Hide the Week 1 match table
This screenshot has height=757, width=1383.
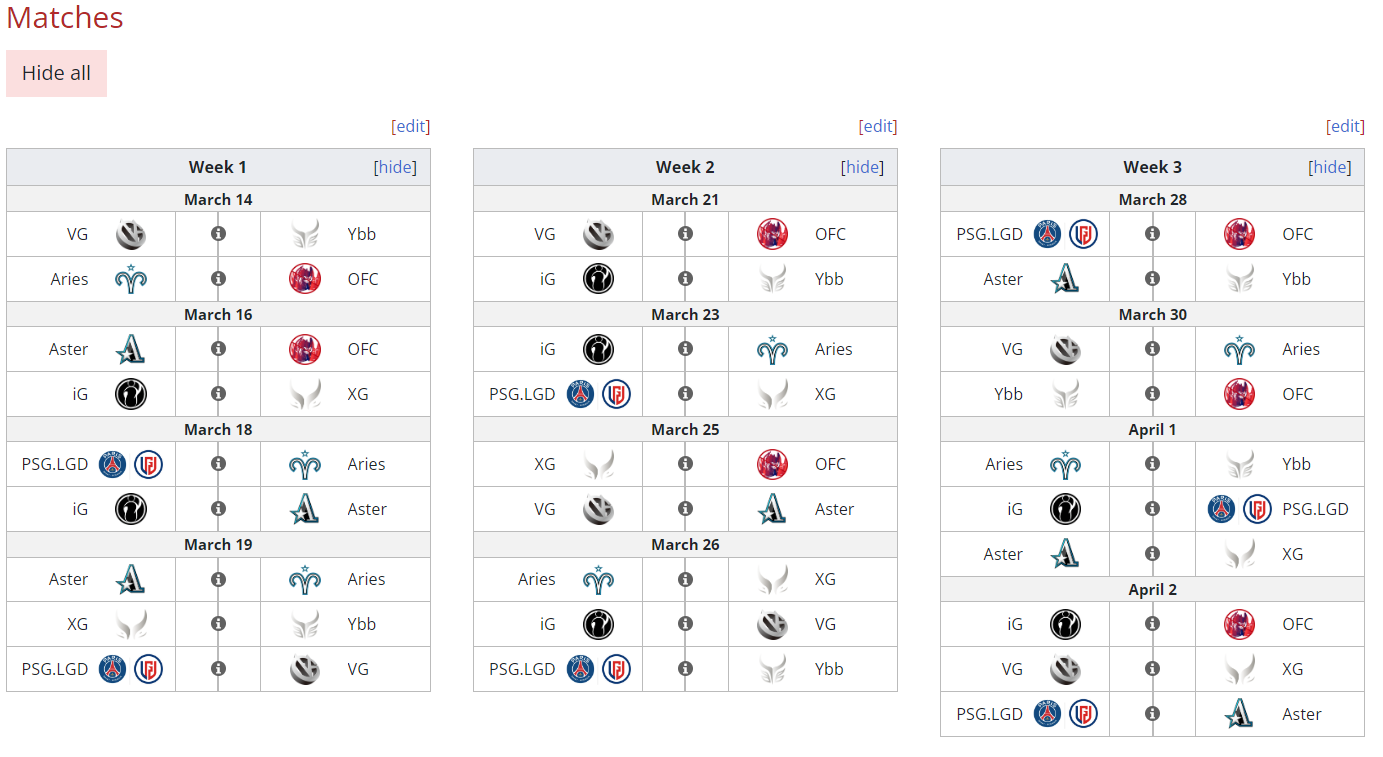pyautogui.click(x=395, y=167)
